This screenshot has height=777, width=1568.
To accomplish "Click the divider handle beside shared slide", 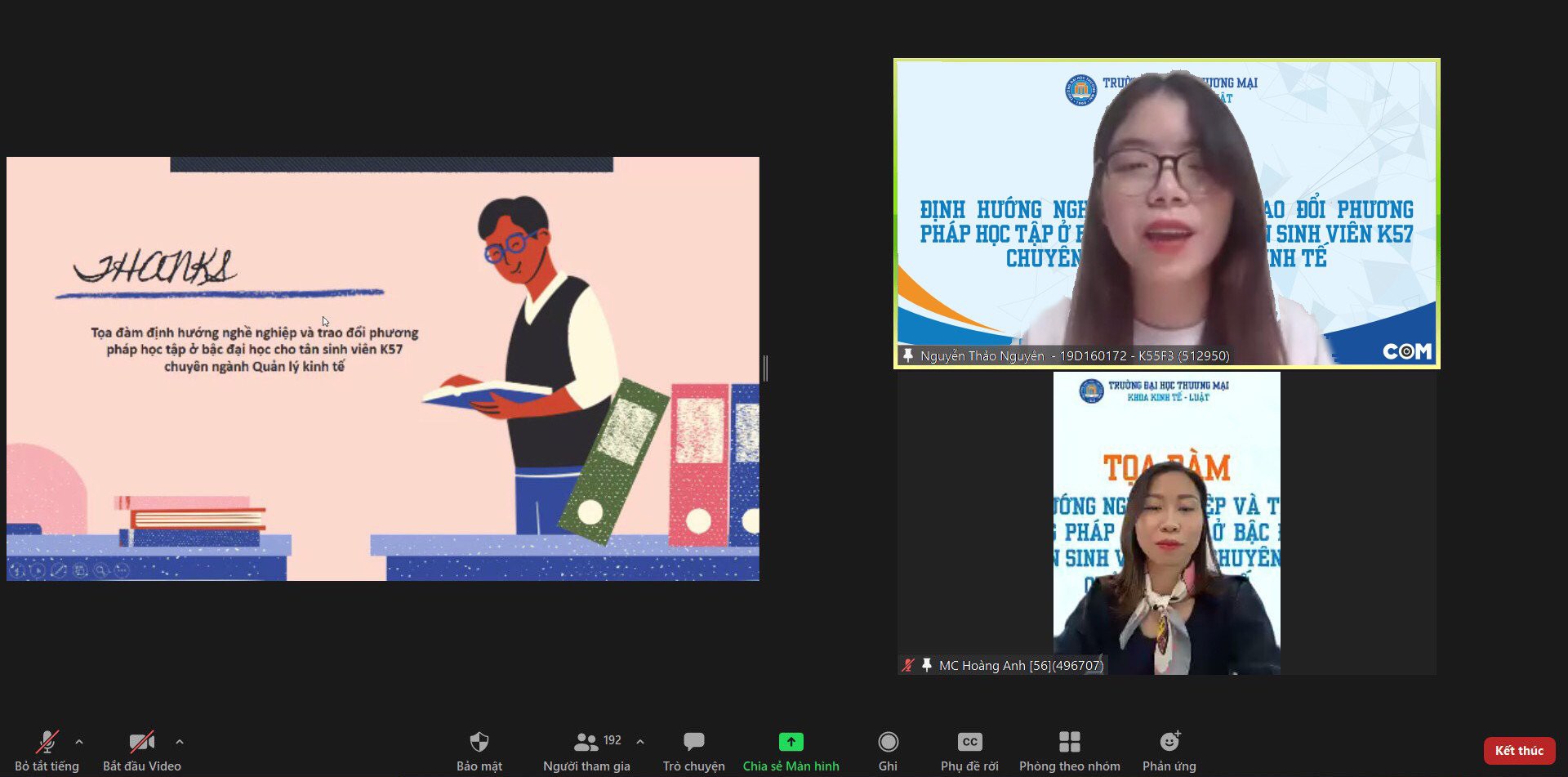I will [x=765, y=368].
